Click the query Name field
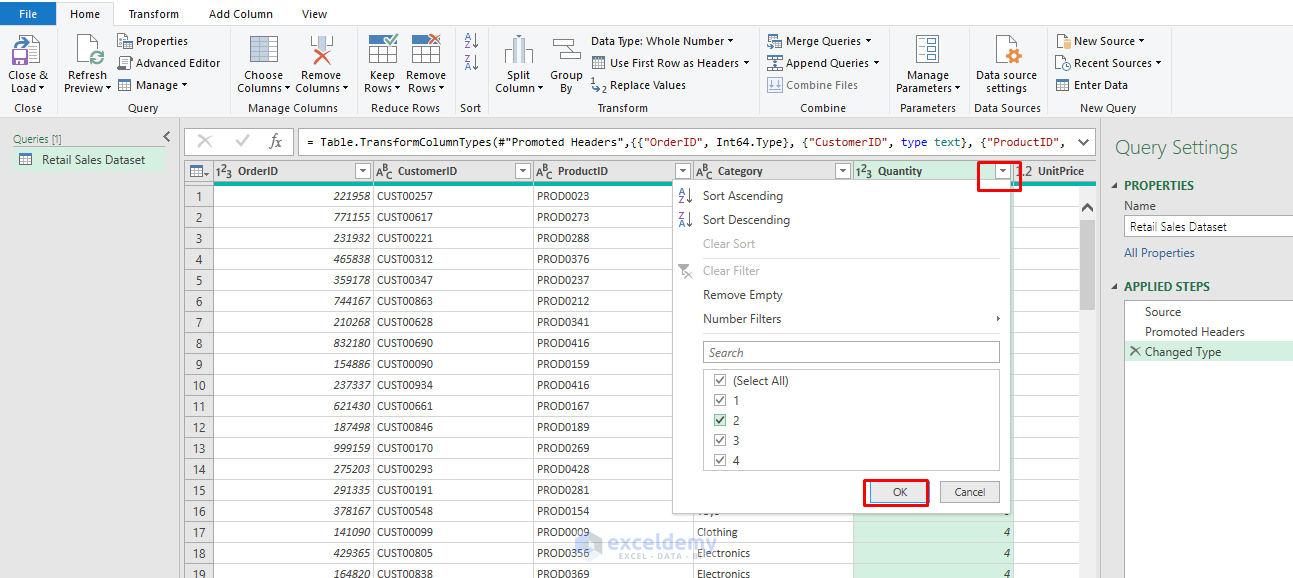The height and width of the screenshot is (578, 1293). (x=1208, y=227)
